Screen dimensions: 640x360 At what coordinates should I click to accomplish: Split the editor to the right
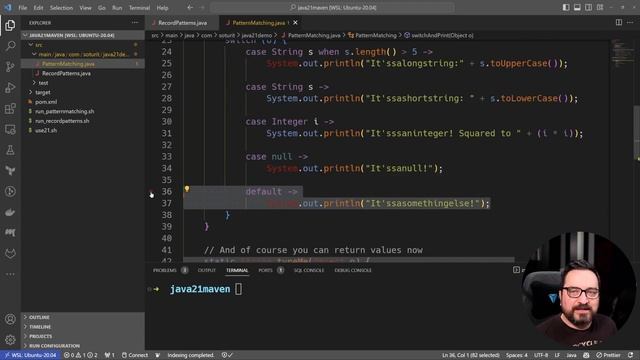619,22
